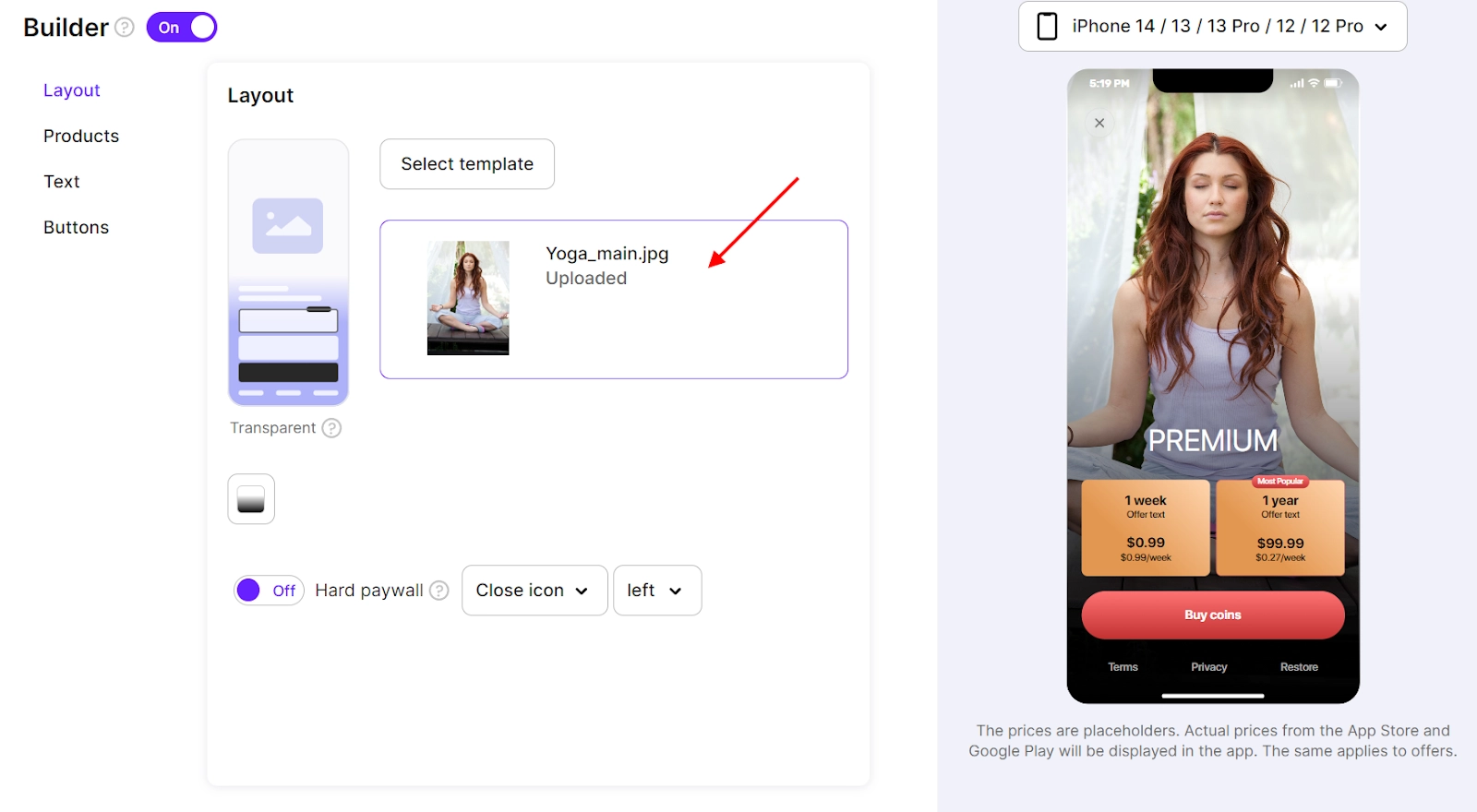Click the gradient overlay icon button
The width and height of the screenshot is (1477, 812).
click(251, 499)
